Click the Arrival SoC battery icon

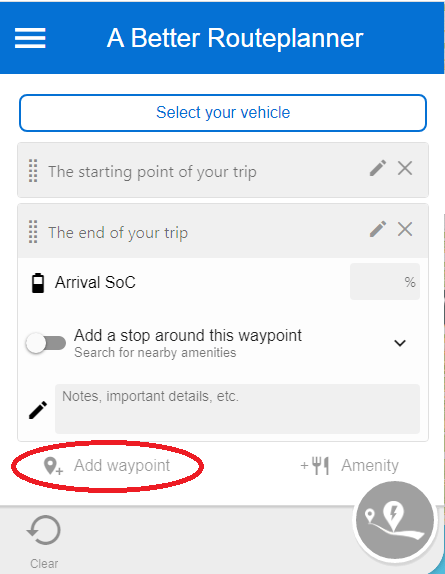[x=38, y=283]
